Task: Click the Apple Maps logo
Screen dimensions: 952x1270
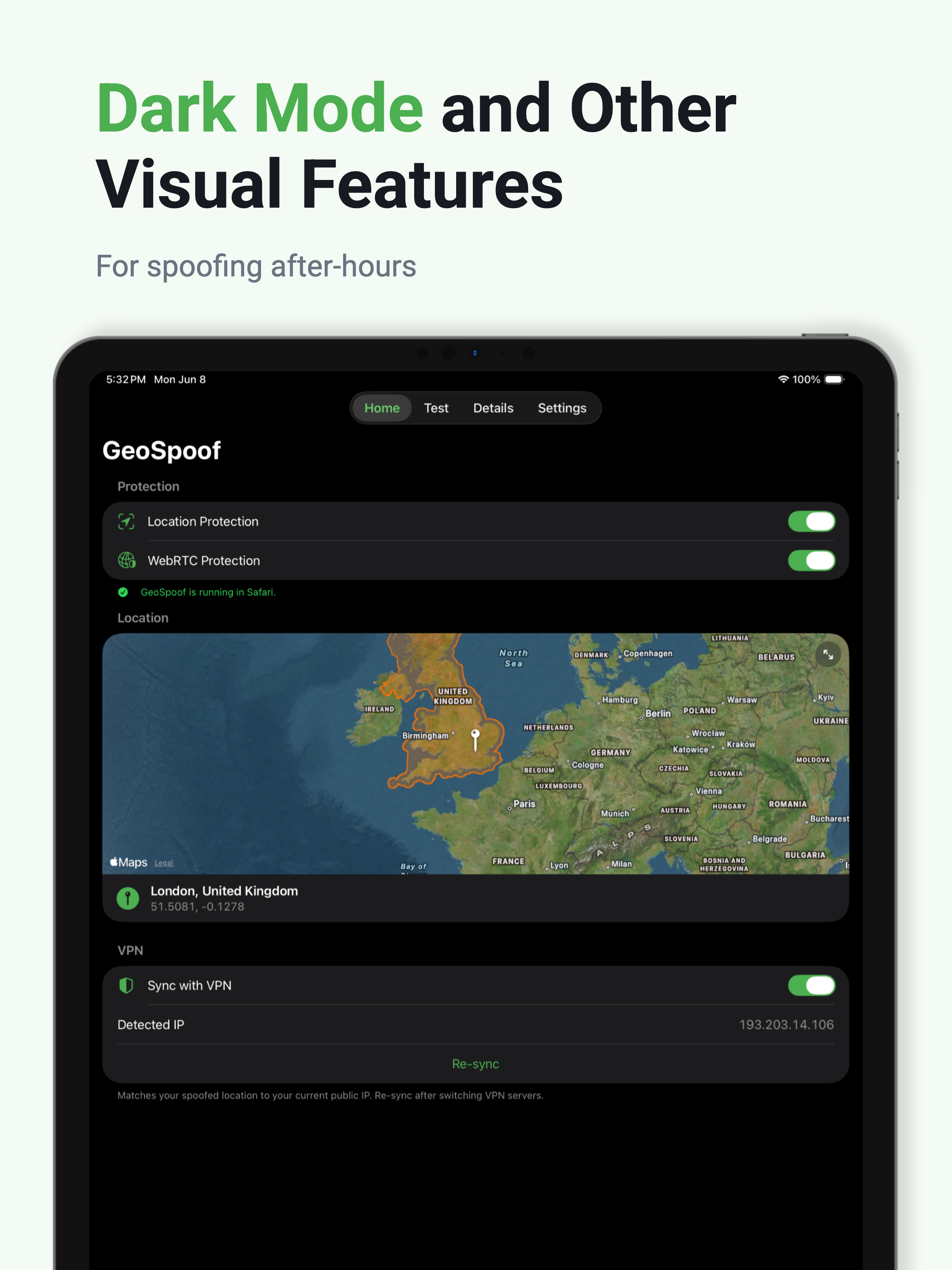Action: [x=129, y=863]
